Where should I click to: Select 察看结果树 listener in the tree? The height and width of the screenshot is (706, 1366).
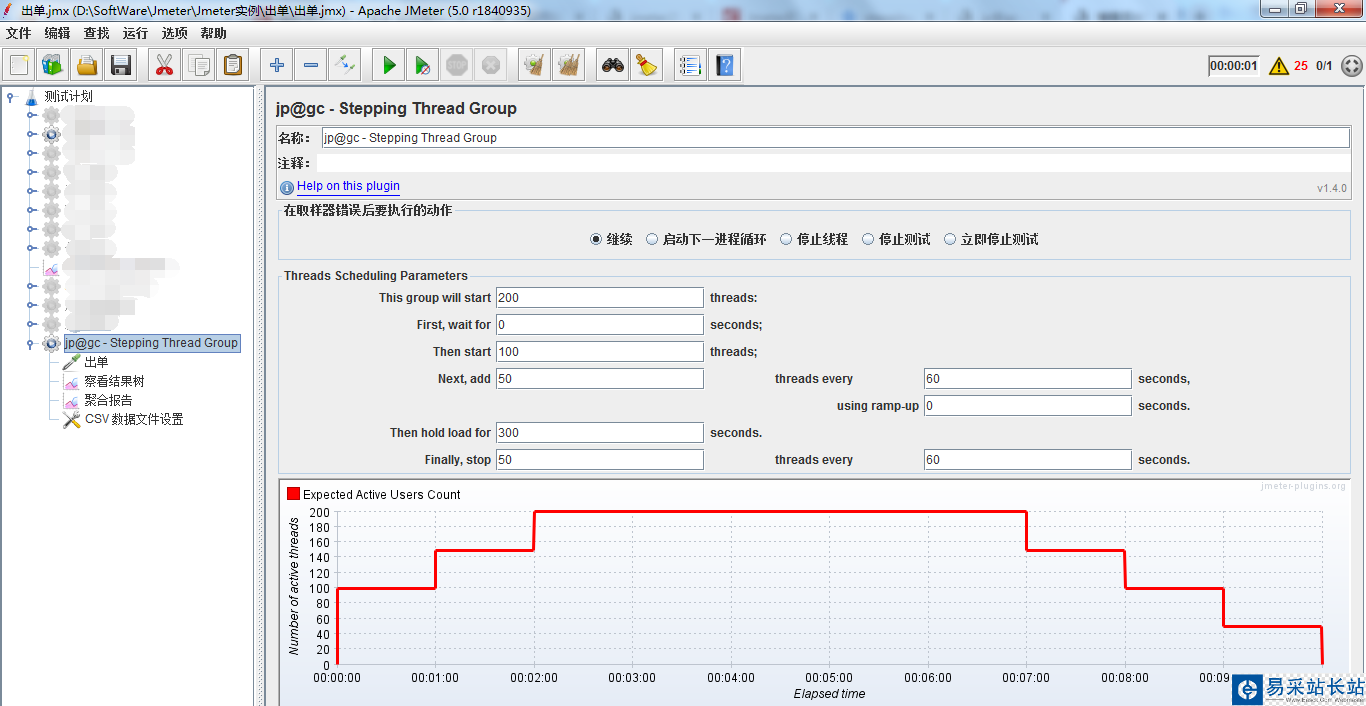coord(114,381)
